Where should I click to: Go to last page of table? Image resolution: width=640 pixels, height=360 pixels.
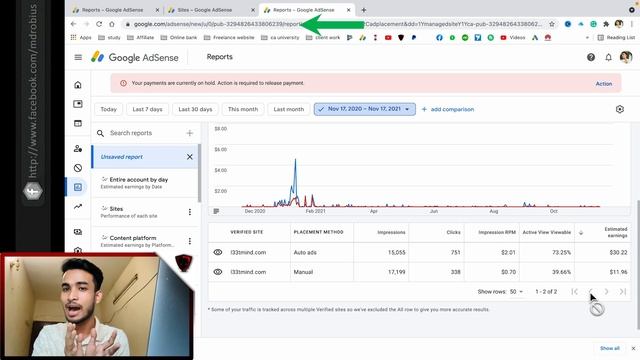tap(622, 291)
